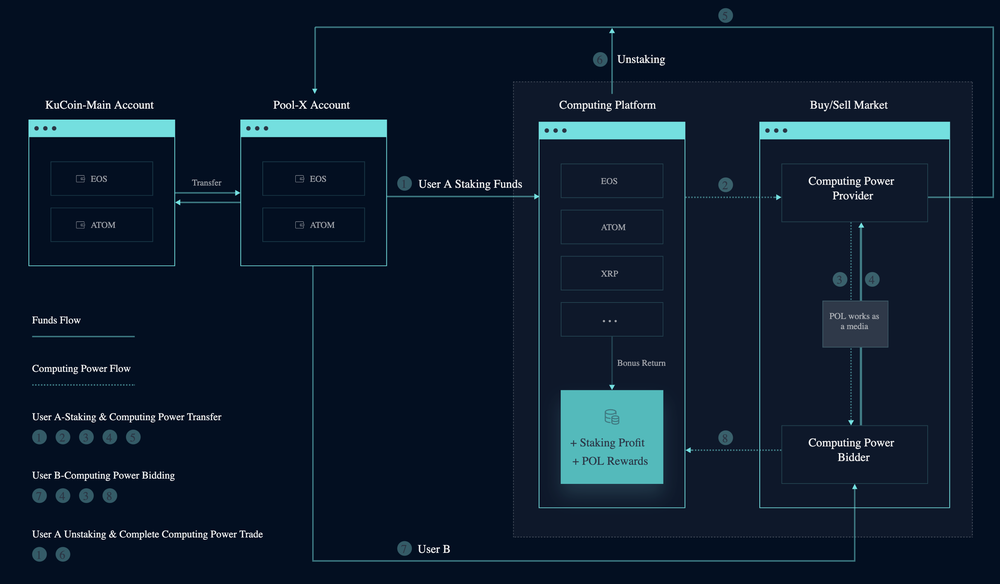Toggle the step 5 marker at top of diagram
This screenshot has height=584, width=1000.
725,15
